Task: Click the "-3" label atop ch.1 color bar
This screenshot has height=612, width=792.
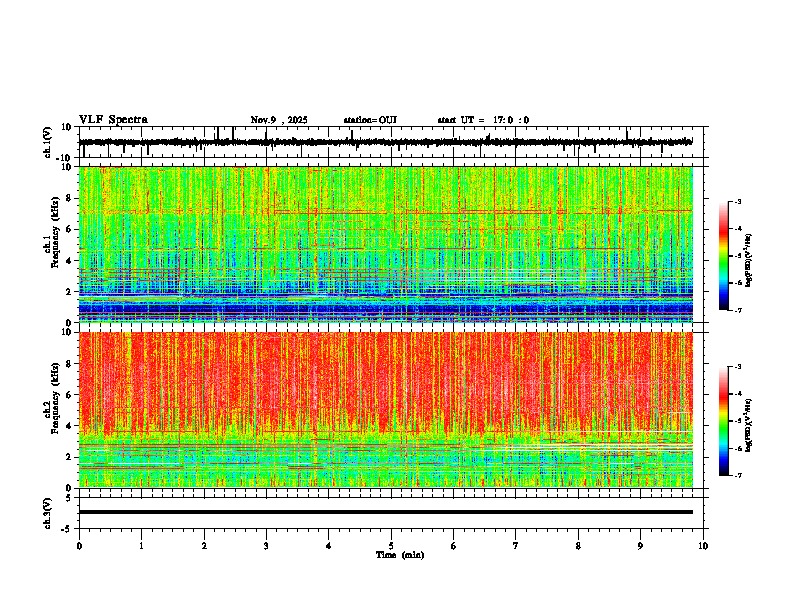Action: tap(738, 202)
